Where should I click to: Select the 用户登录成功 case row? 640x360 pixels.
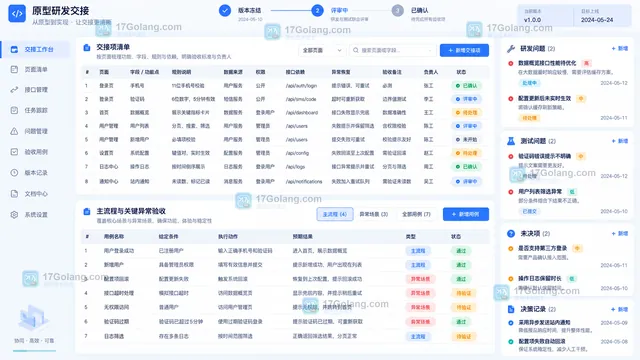[x=285, y=251]
